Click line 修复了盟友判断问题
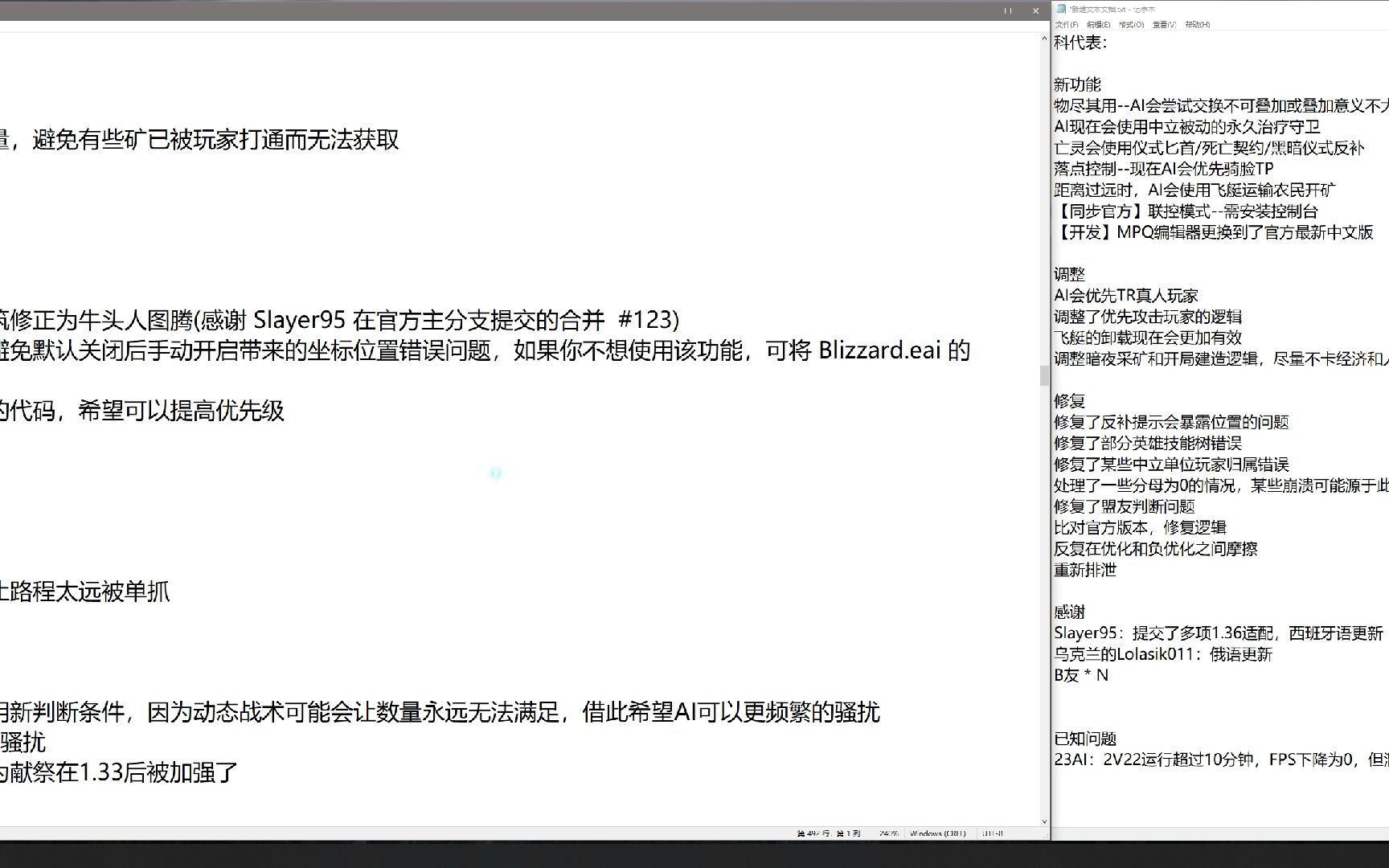Viewport: 1389px width, 868px height. point(1125,506)
